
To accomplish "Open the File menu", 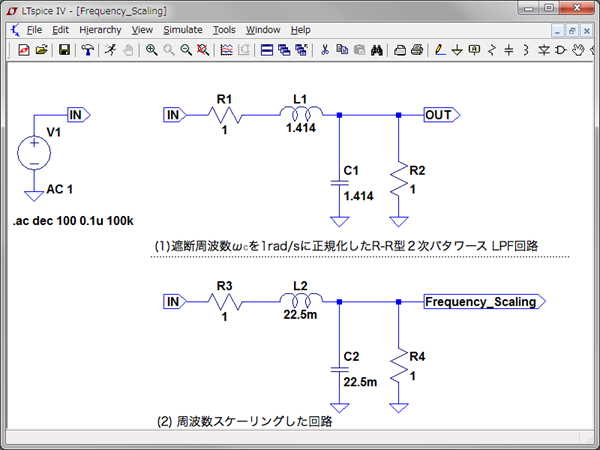I will [34, 30].
